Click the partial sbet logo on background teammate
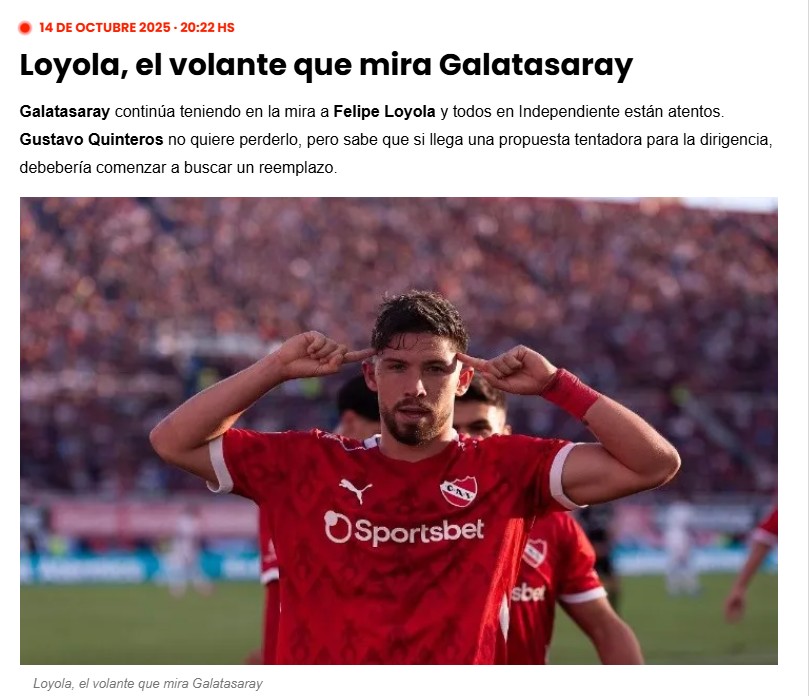 coord(528,593)
